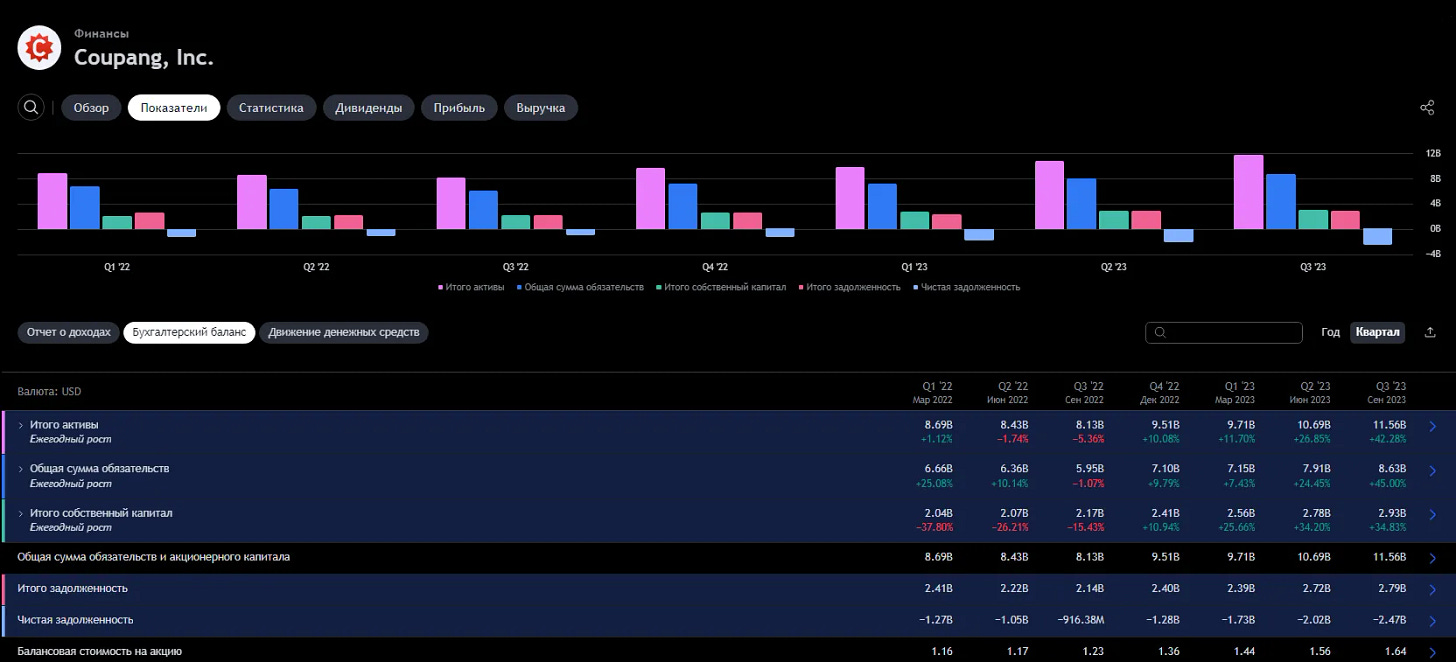Click the +25.66% equity growth value
The image size is (1456, 662).
coord(1236,527)
